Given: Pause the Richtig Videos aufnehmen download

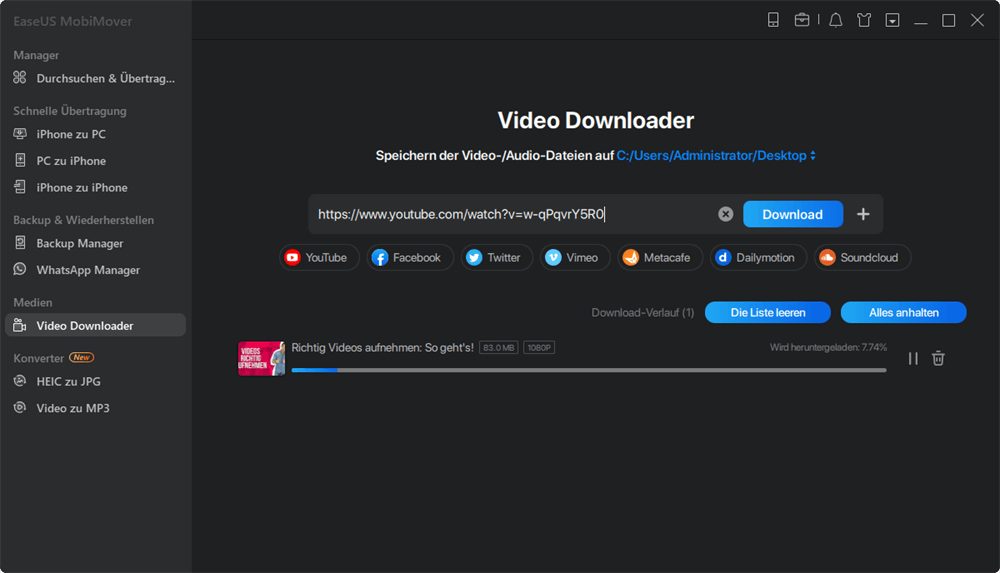Looking at the screenshot, I should pyautogui.click(x=913, y=359).
